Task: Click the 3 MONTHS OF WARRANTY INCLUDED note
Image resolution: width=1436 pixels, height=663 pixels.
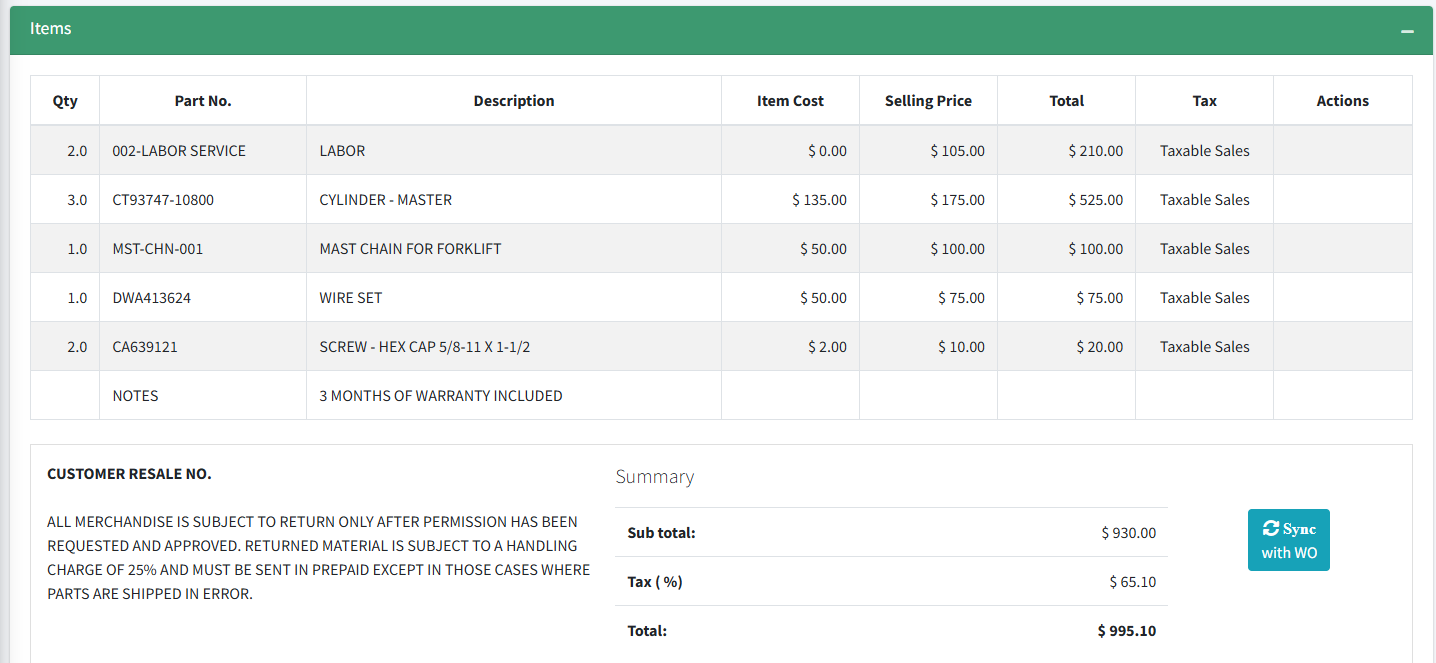Action: coord(441,396)
